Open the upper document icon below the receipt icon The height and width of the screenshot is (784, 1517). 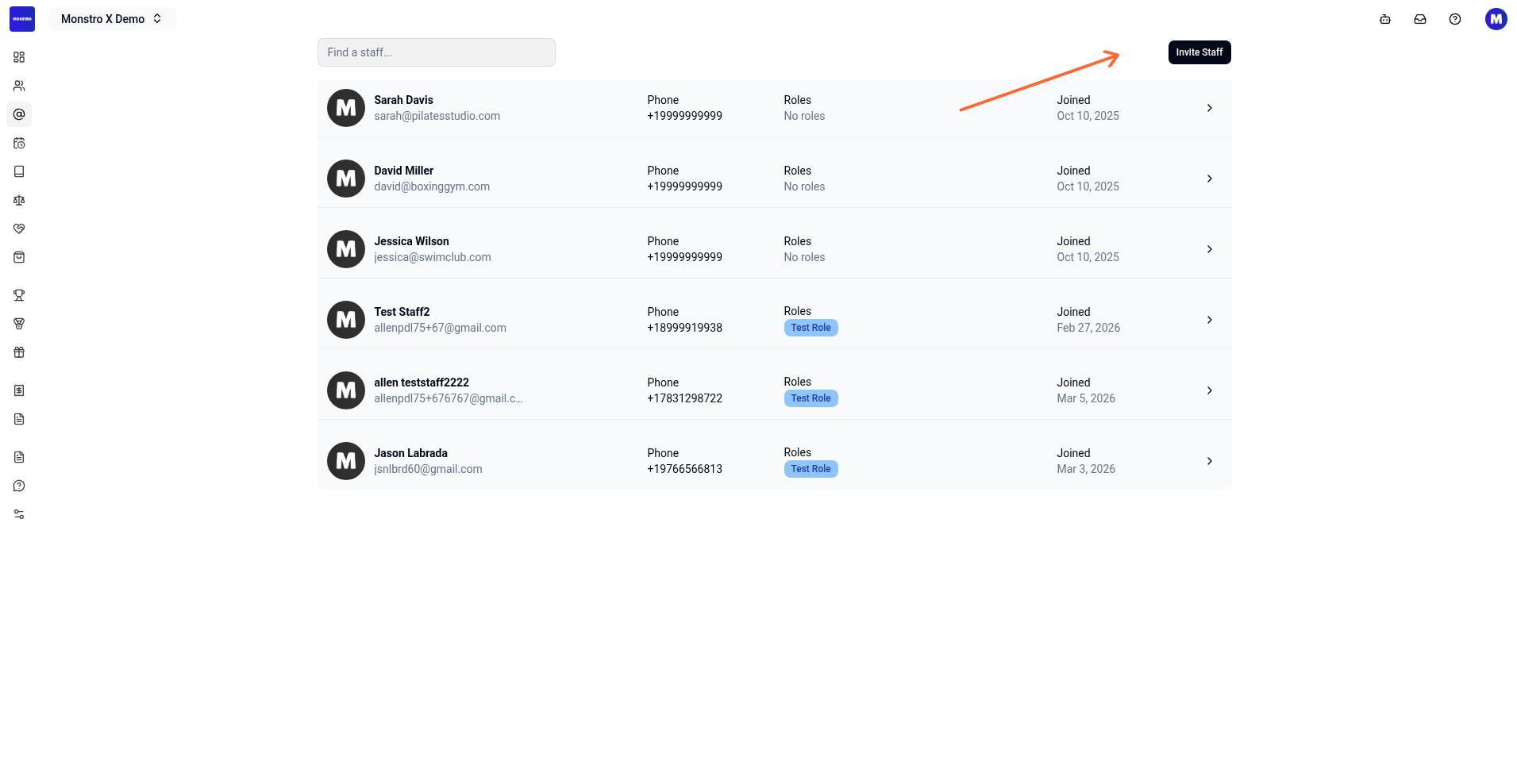(x=19, y=419)
